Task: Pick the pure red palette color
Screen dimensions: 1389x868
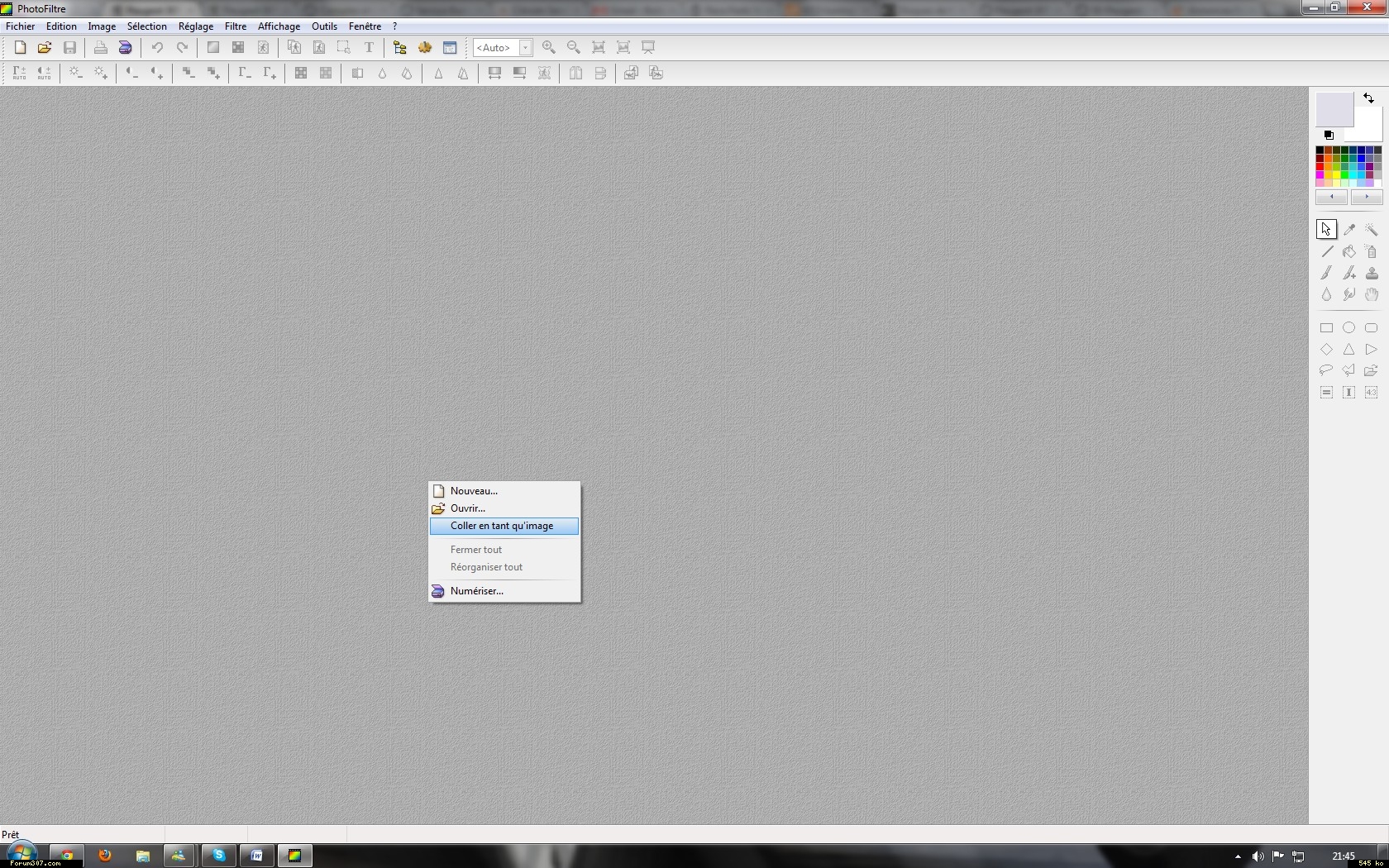Action: point(1320,166)
